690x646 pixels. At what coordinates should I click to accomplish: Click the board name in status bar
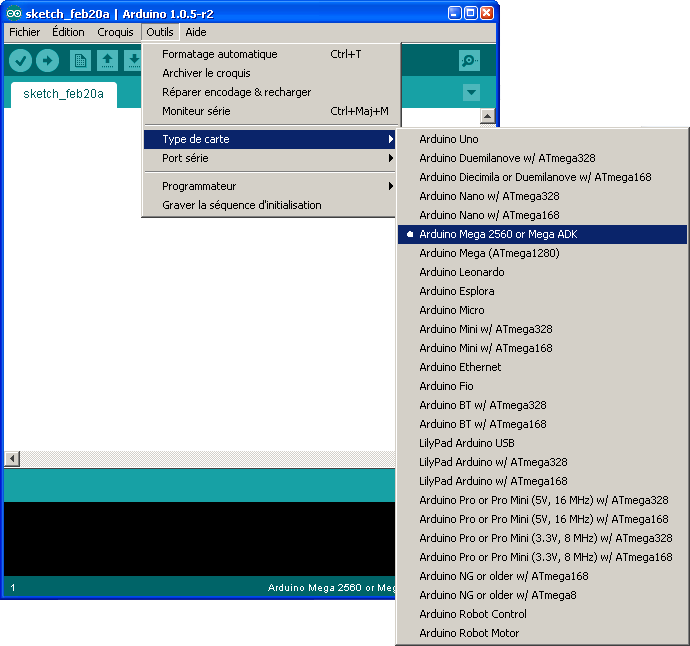click(332, 587)
